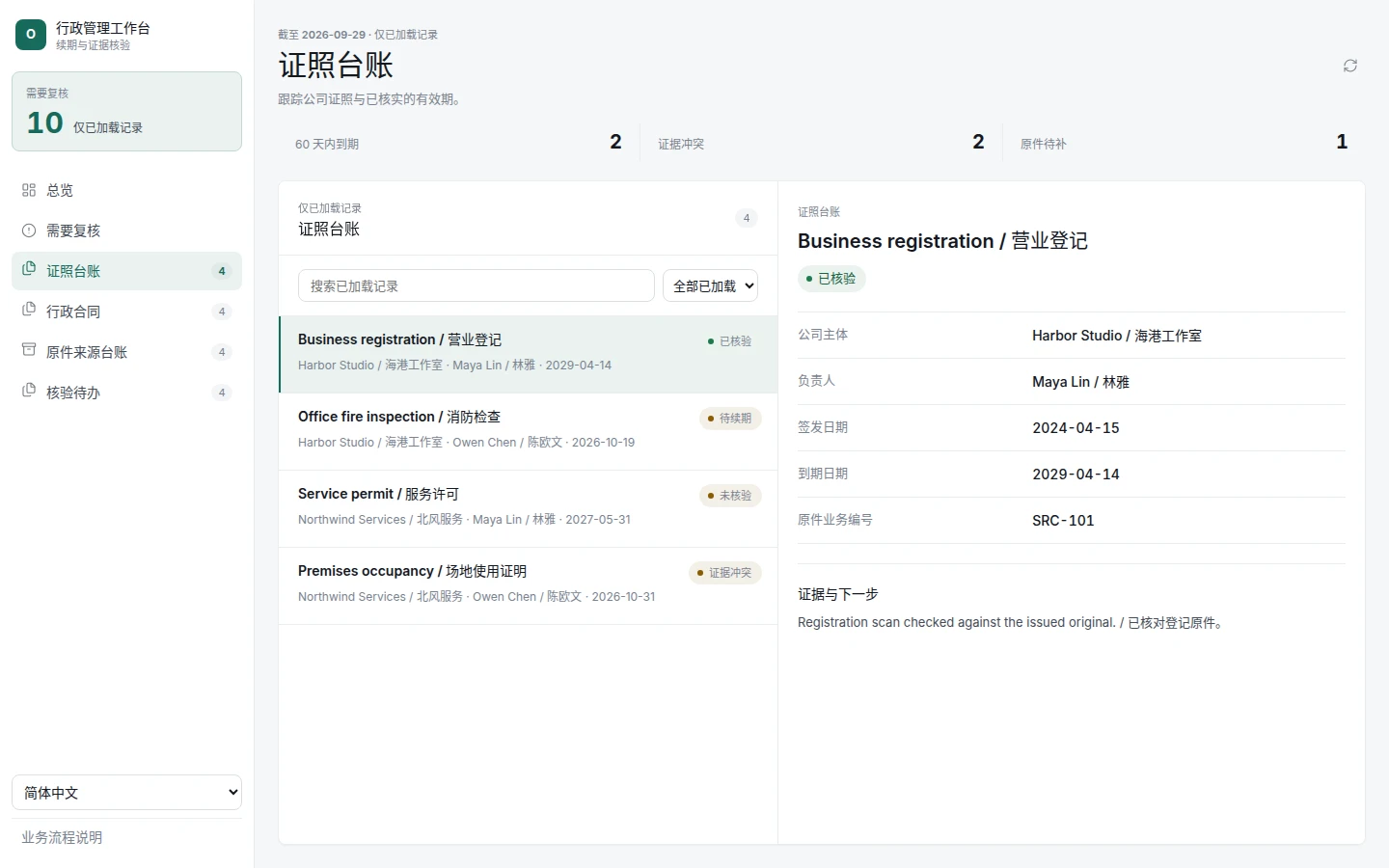
Task: Switch to 行政合同 section
Action: (126, 312)
